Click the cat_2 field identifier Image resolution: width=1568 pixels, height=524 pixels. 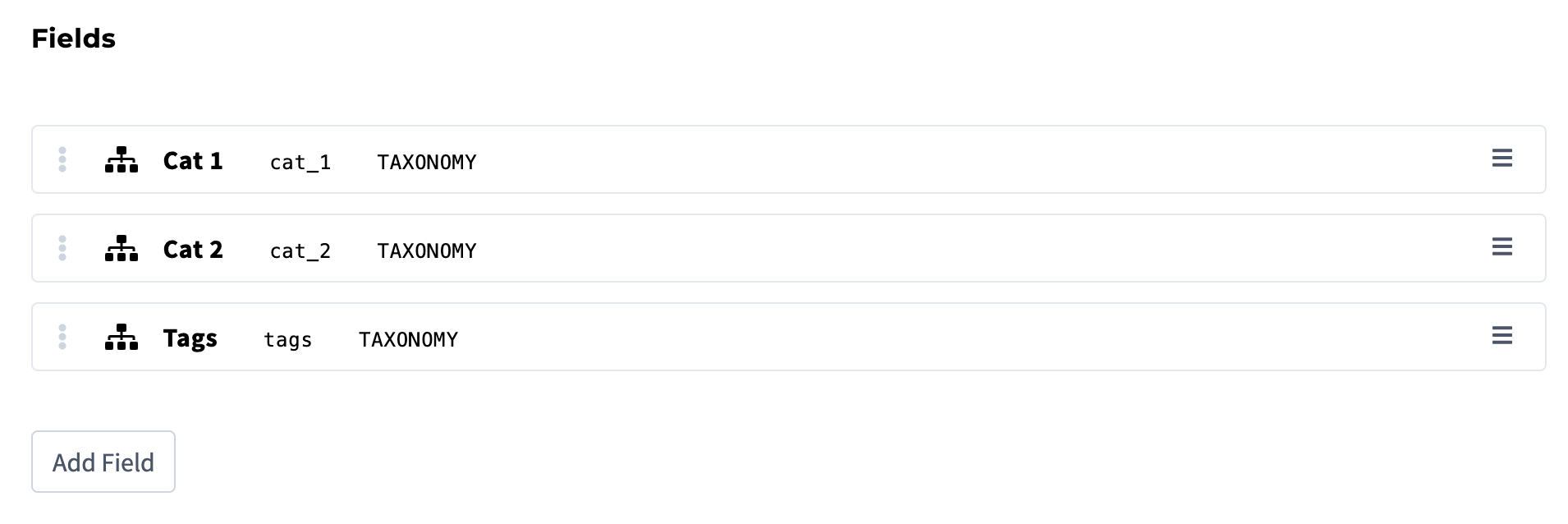300,251
